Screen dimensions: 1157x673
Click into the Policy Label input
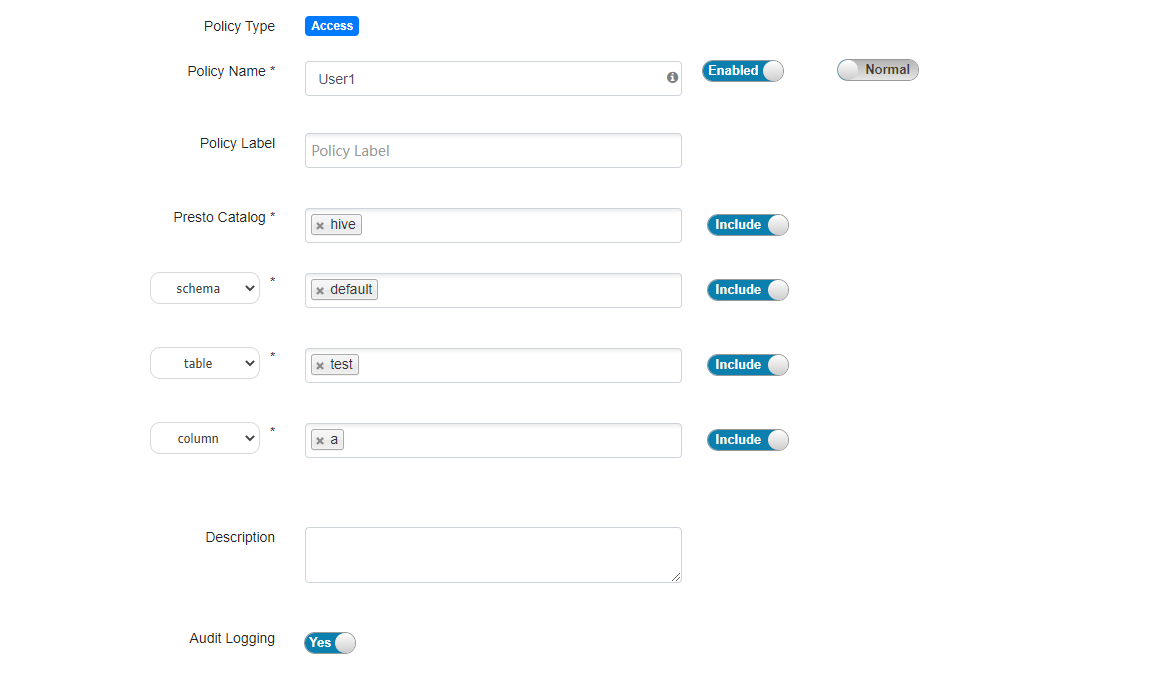493,151
